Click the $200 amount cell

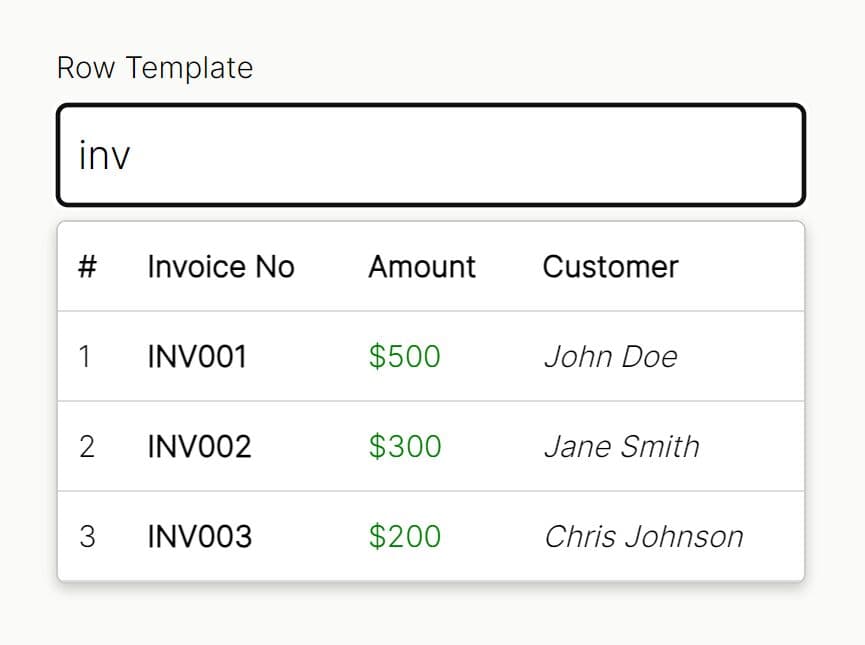click(404, 536)
